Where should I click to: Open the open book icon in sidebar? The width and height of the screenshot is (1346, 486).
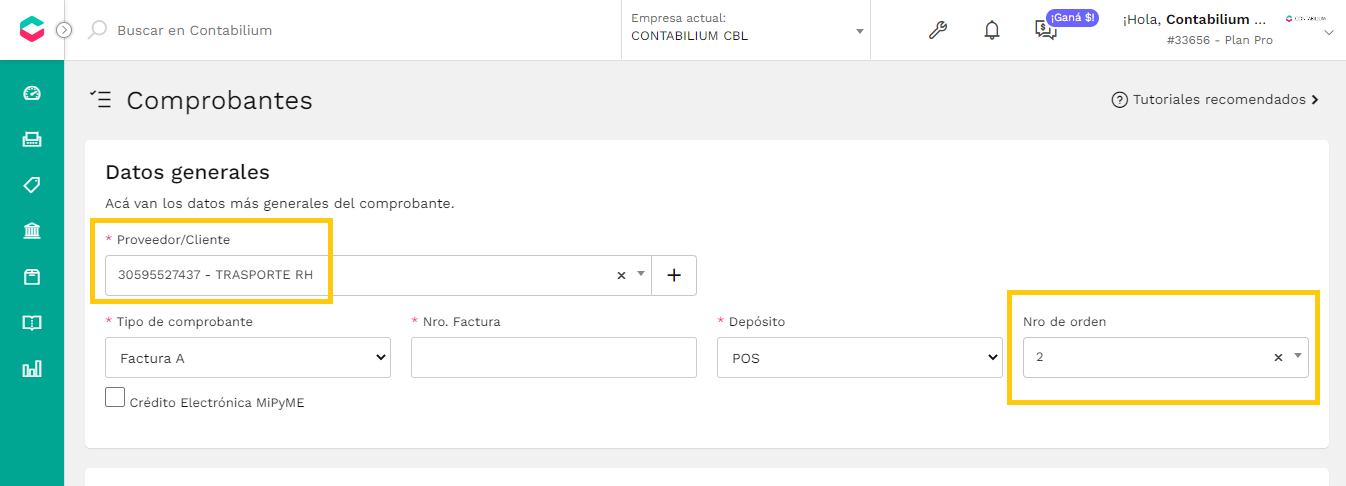[x=32, y=323]
